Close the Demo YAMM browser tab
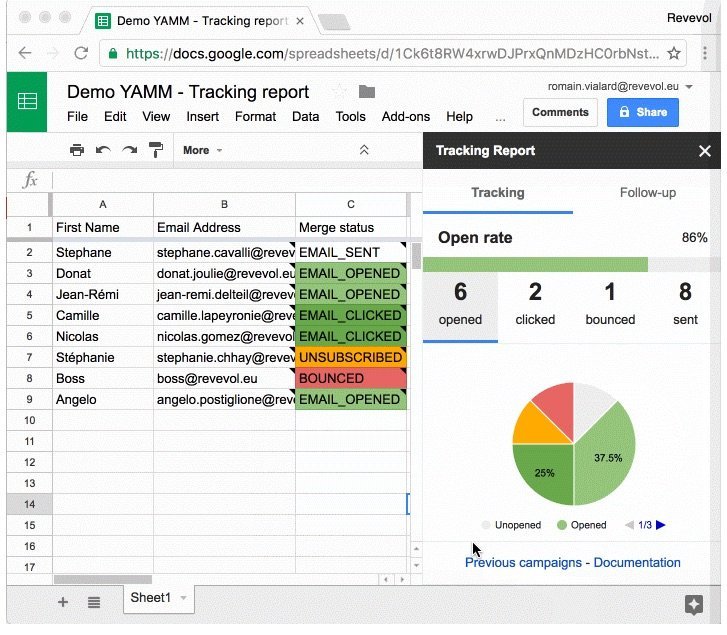 tap(300, 21)
